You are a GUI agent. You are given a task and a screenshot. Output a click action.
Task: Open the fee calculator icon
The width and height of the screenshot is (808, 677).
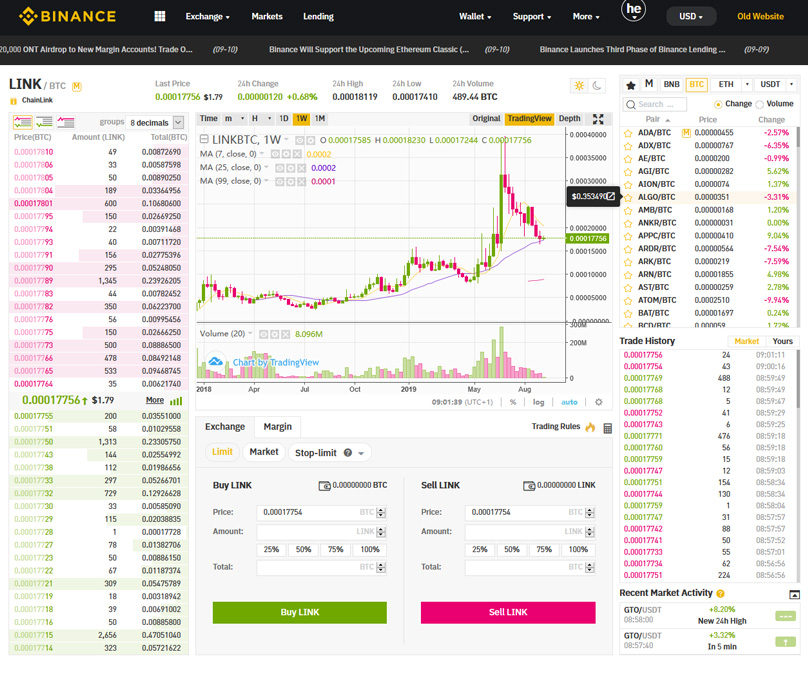[607, 428]
